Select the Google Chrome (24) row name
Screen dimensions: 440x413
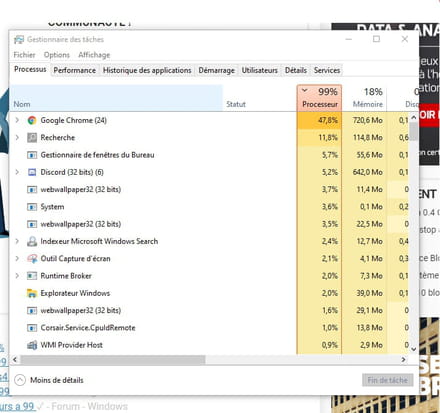[74, 120]
